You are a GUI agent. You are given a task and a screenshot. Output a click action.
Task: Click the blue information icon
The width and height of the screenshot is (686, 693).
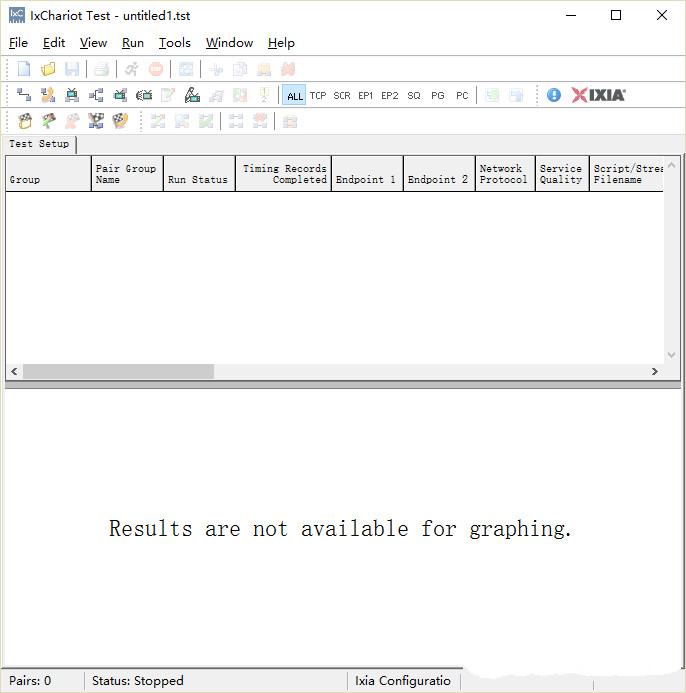tap(554, 95)
